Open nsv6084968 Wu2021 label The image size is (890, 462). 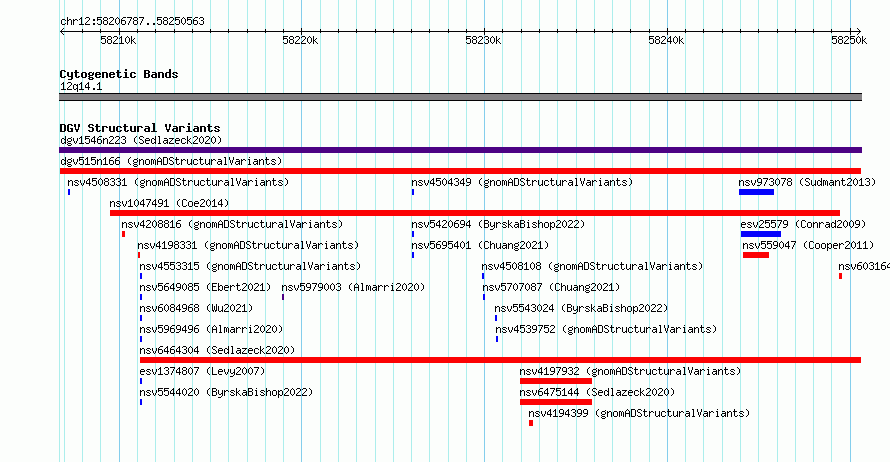(x=196, y=308)
